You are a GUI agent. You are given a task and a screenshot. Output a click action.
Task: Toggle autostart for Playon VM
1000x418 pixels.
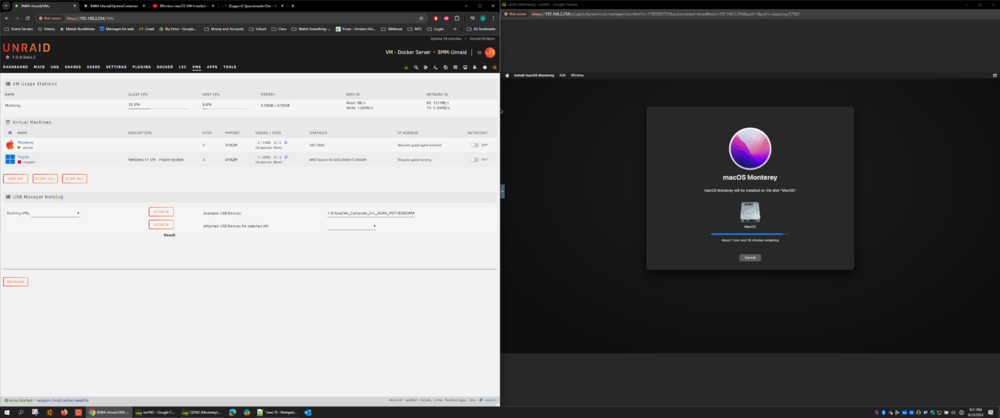pos(474,160)
